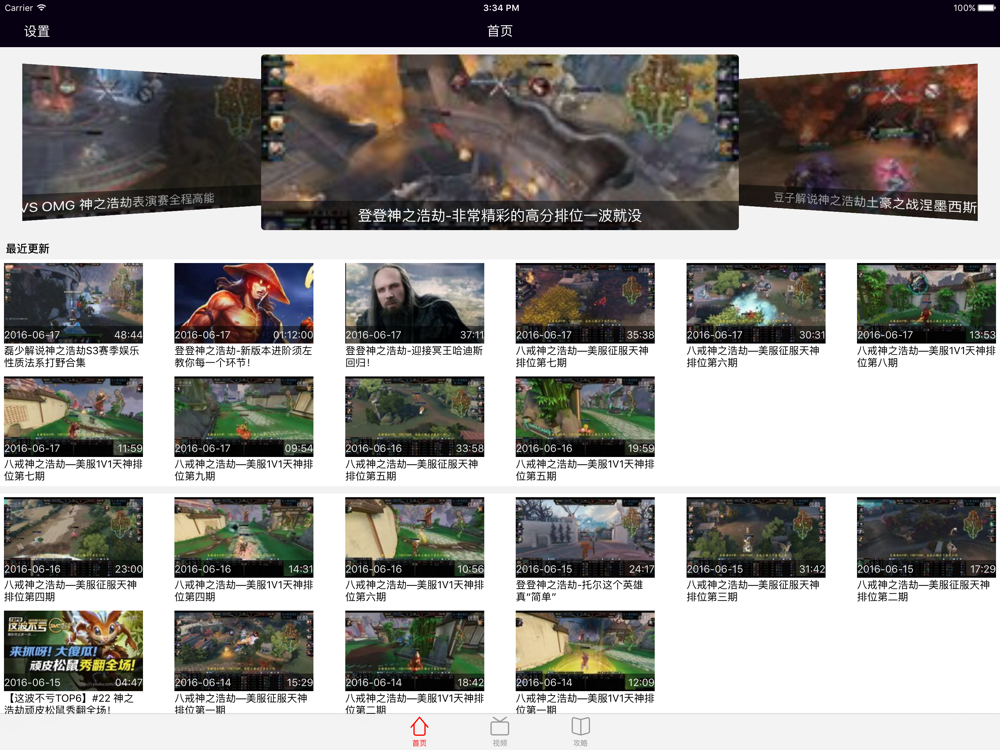The width and height of the screenshot is (1000, 750).
Task: Play the 30:31 video thumbnail
Action: pos(756,303)
